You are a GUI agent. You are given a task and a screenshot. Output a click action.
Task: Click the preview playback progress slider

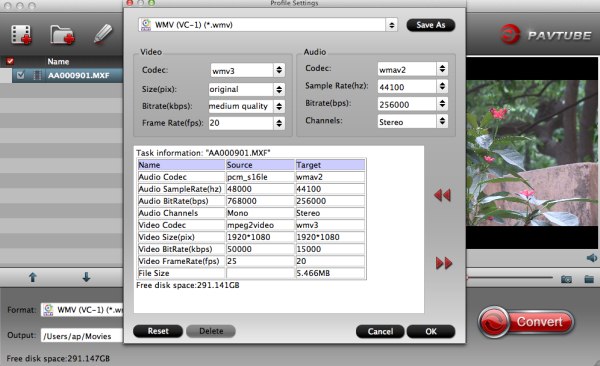pos(509,277)
